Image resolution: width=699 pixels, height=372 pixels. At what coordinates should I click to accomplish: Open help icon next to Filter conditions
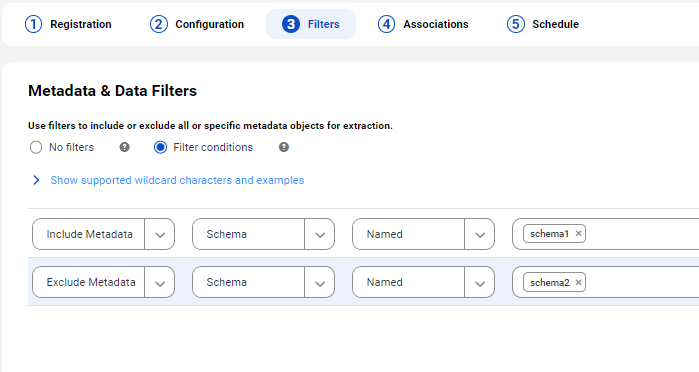284,147
